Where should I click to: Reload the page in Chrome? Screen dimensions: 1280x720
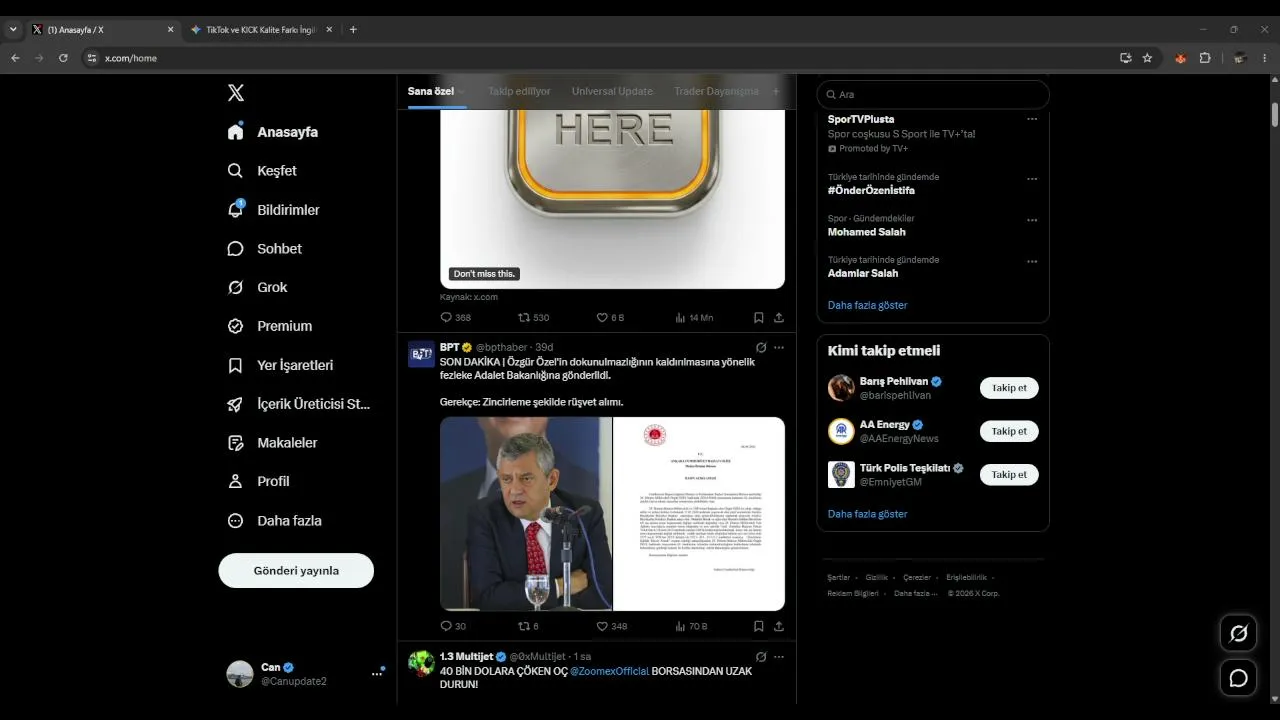point(63,58)
